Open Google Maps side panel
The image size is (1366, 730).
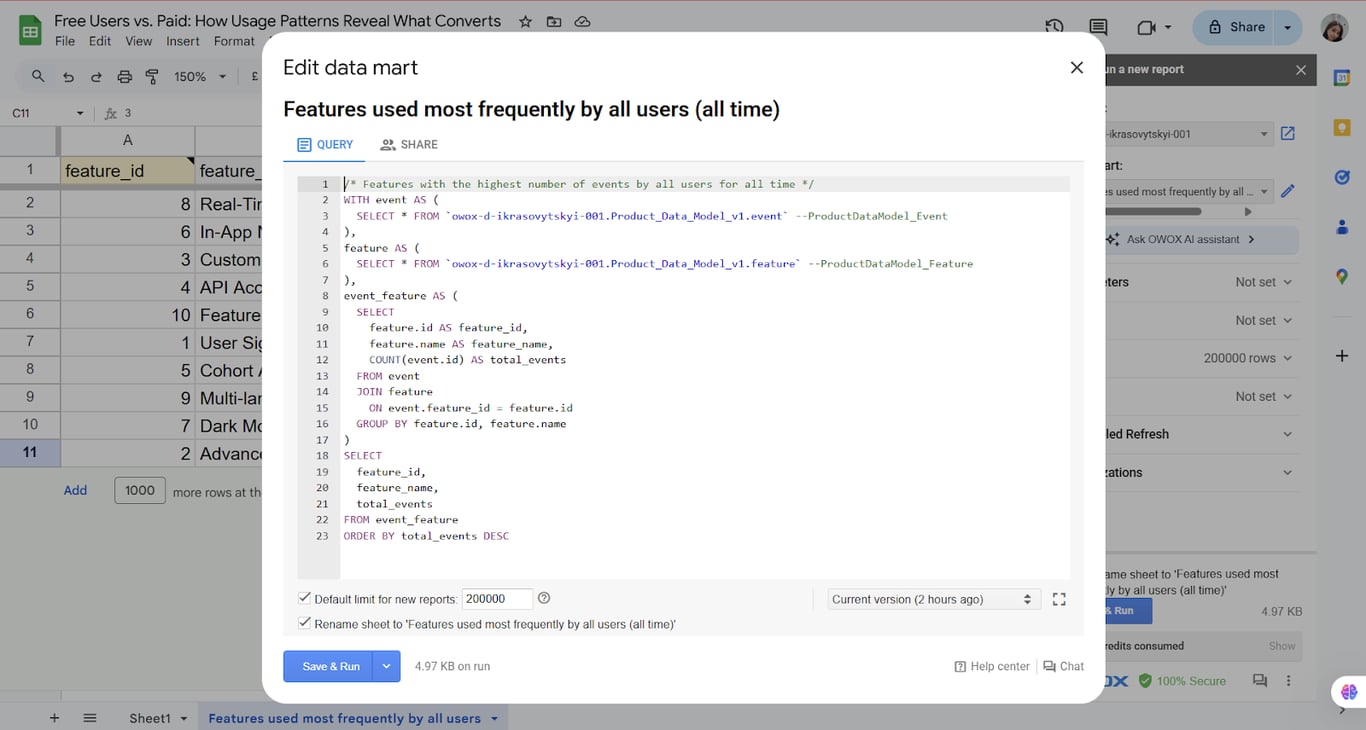point(1342,277)
